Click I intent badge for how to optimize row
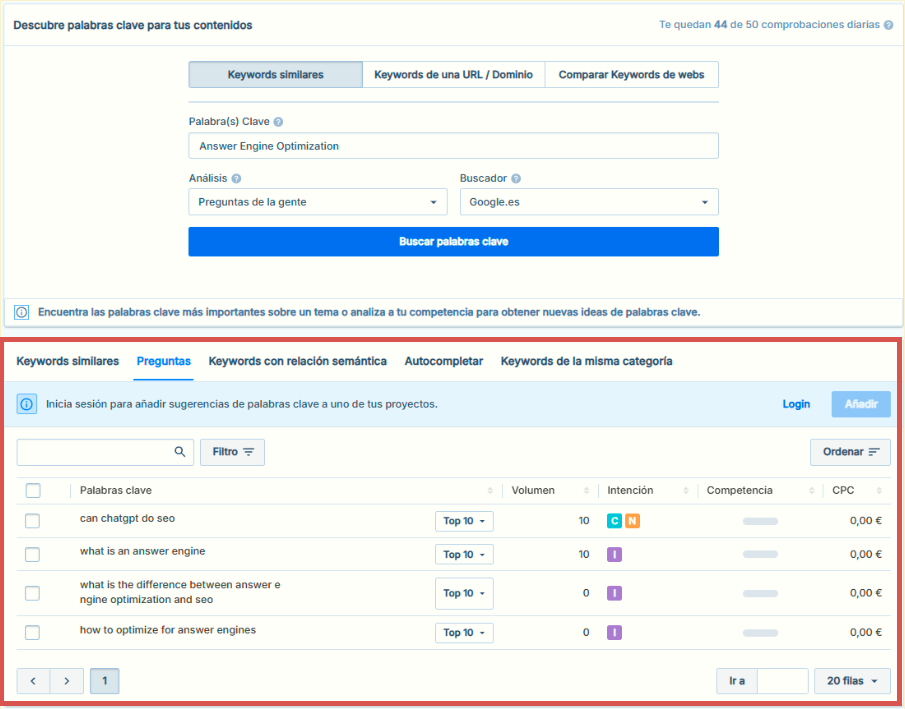The image size is (905, 709). tap(614, 633)
